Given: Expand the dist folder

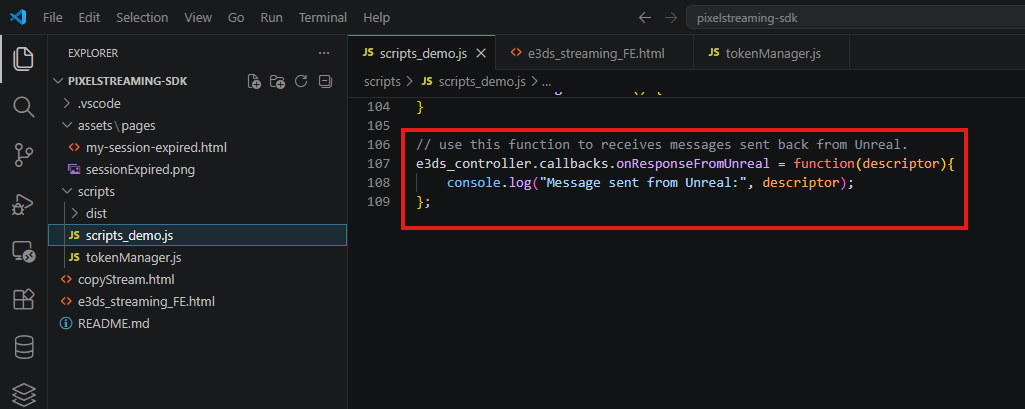Looking at the screenshot, I should (x=197, y=214).
